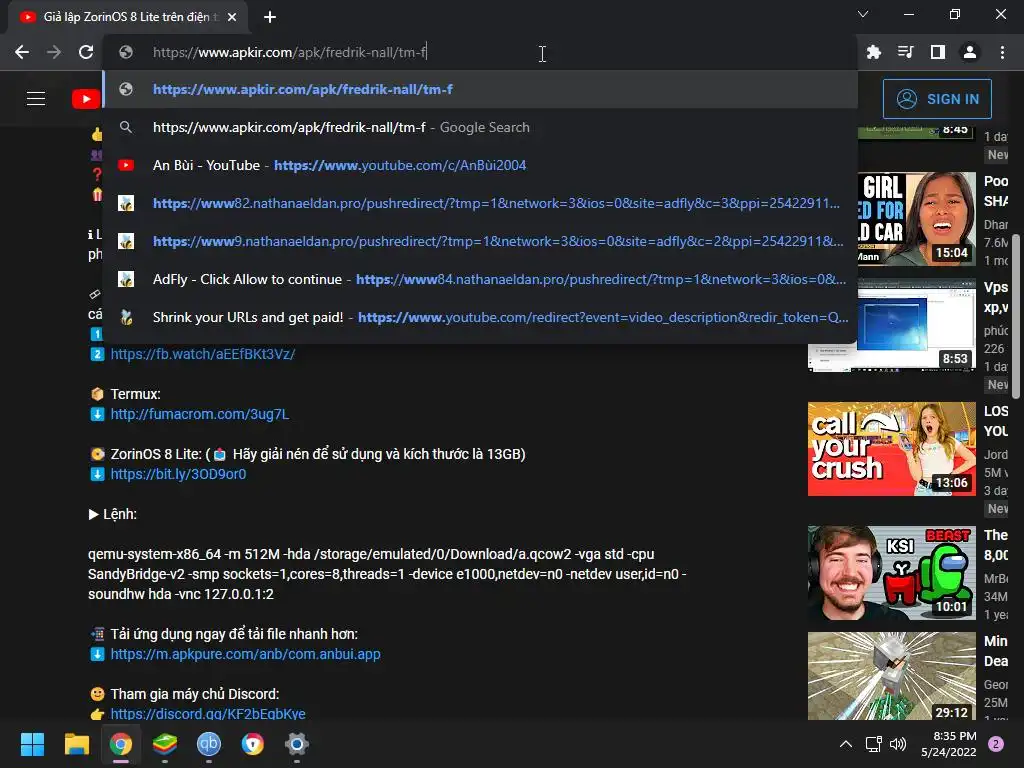Click the browser forward arrow

(54, 52)
